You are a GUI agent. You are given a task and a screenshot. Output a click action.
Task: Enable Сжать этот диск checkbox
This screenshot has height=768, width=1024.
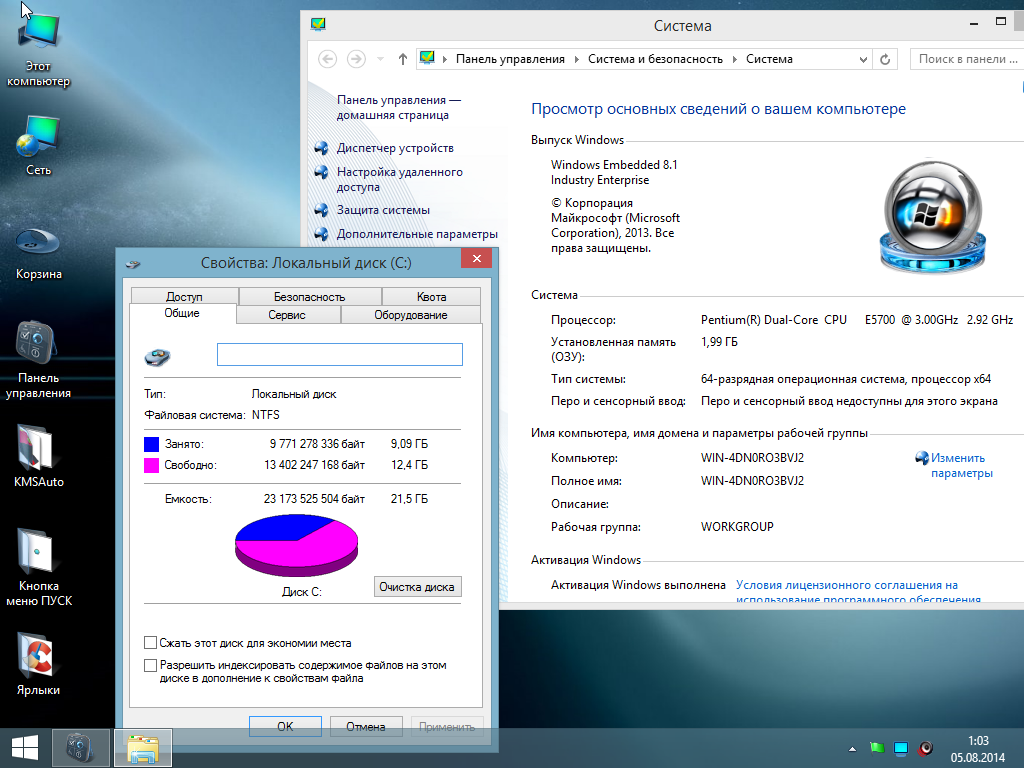150,643
